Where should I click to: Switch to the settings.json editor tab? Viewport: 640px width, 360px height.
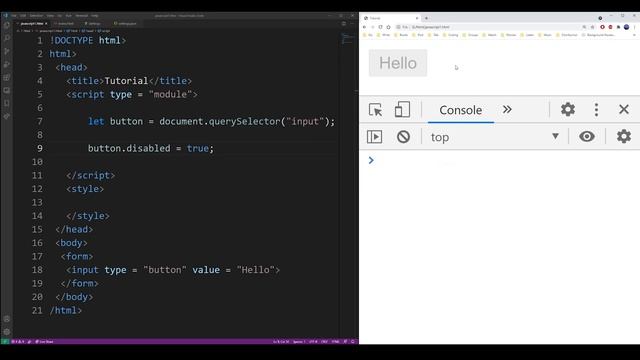click(125, 24)
